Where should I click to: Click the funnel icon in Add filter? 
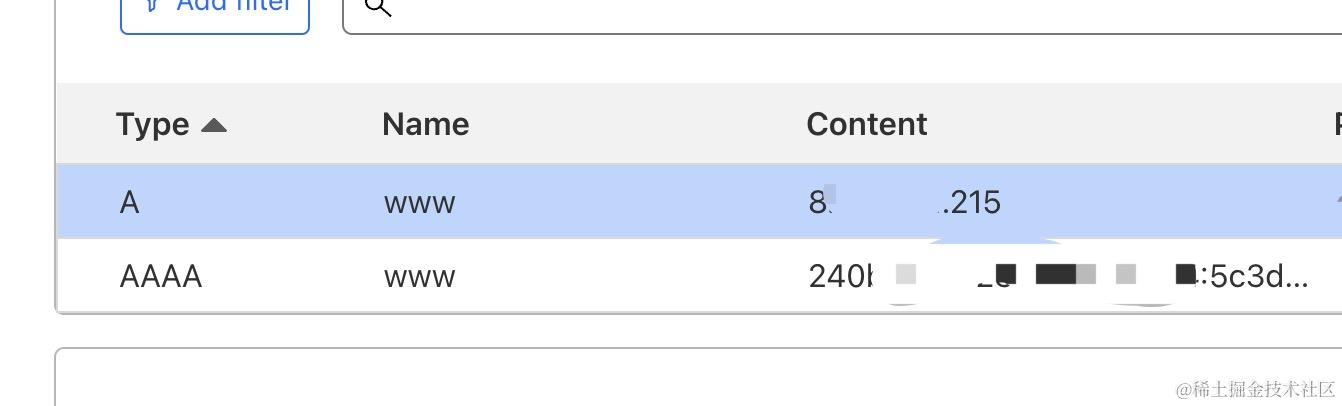tap(151, 6)
